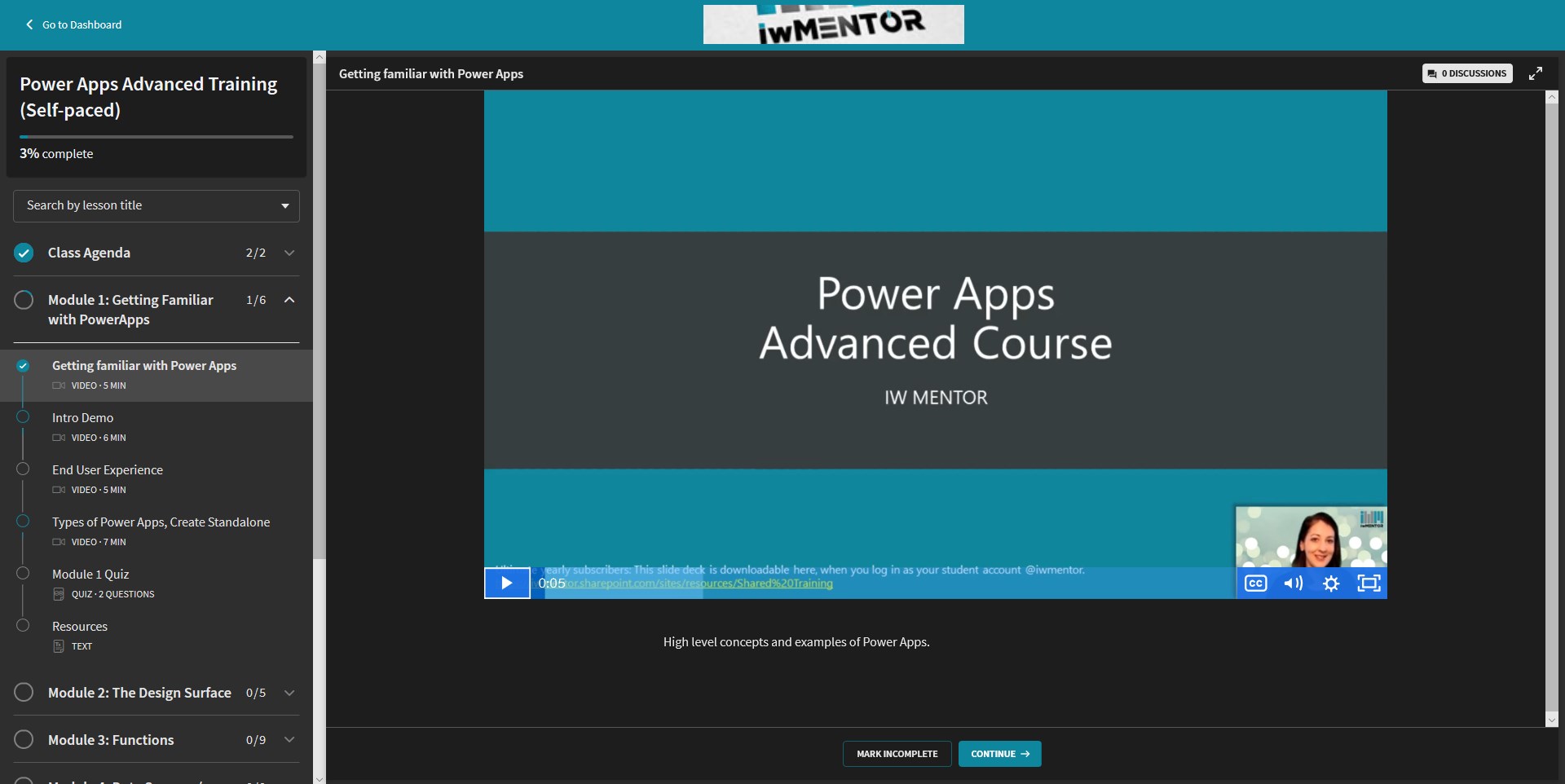Image resolution: width=1565 pixels, height=784 pixels.
Task: Mute the video volume
Action: coord(1294,584)
